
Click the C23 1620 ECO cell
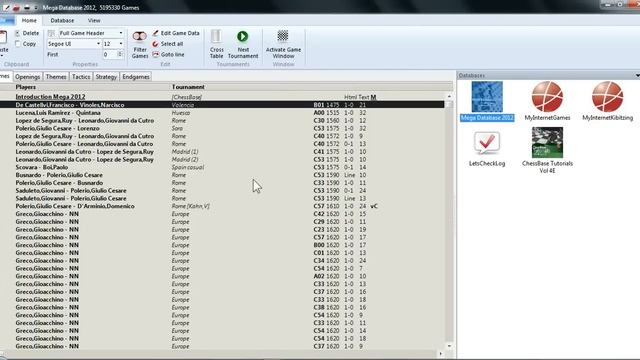[326, 229]
